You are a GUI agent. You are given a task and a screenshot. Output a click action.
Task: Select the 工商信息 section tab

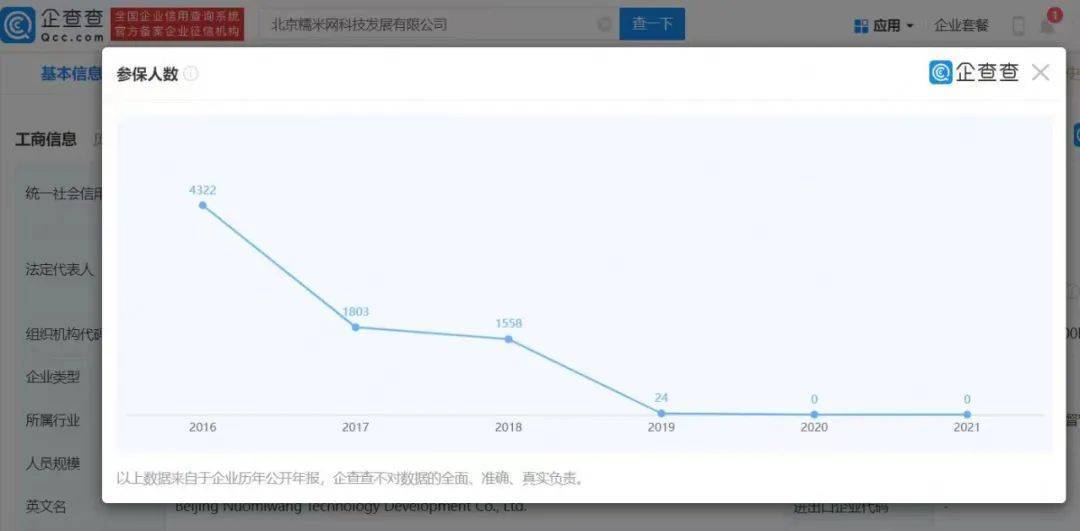pos(46,140)
